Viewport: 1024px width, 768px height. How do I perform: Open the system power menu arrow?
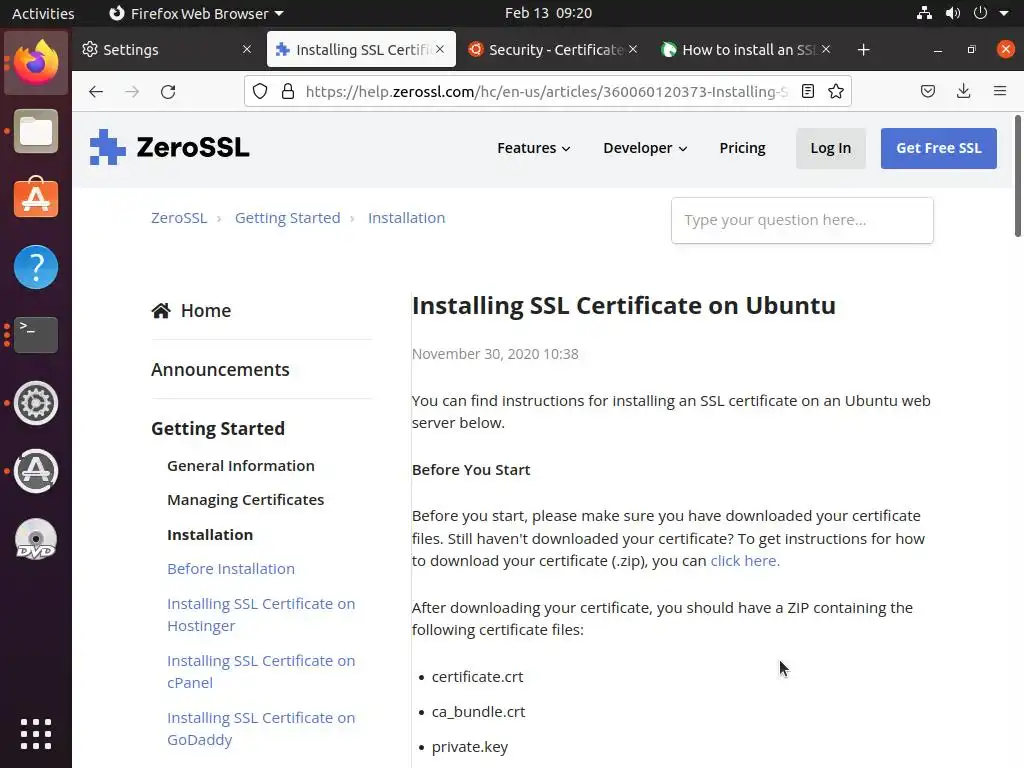pyautogui.click(x=1004, y=13)
